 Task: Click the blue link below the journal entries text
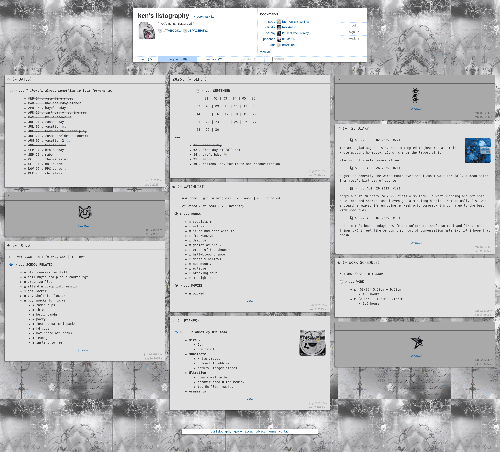[x=416, y=243]
